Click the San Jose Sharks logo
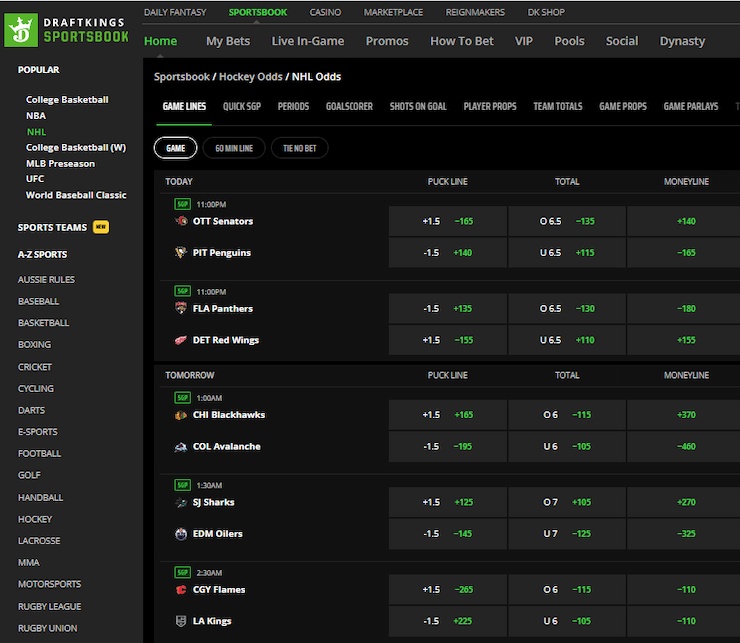This screenshot has height=643, width=740. 181,502
